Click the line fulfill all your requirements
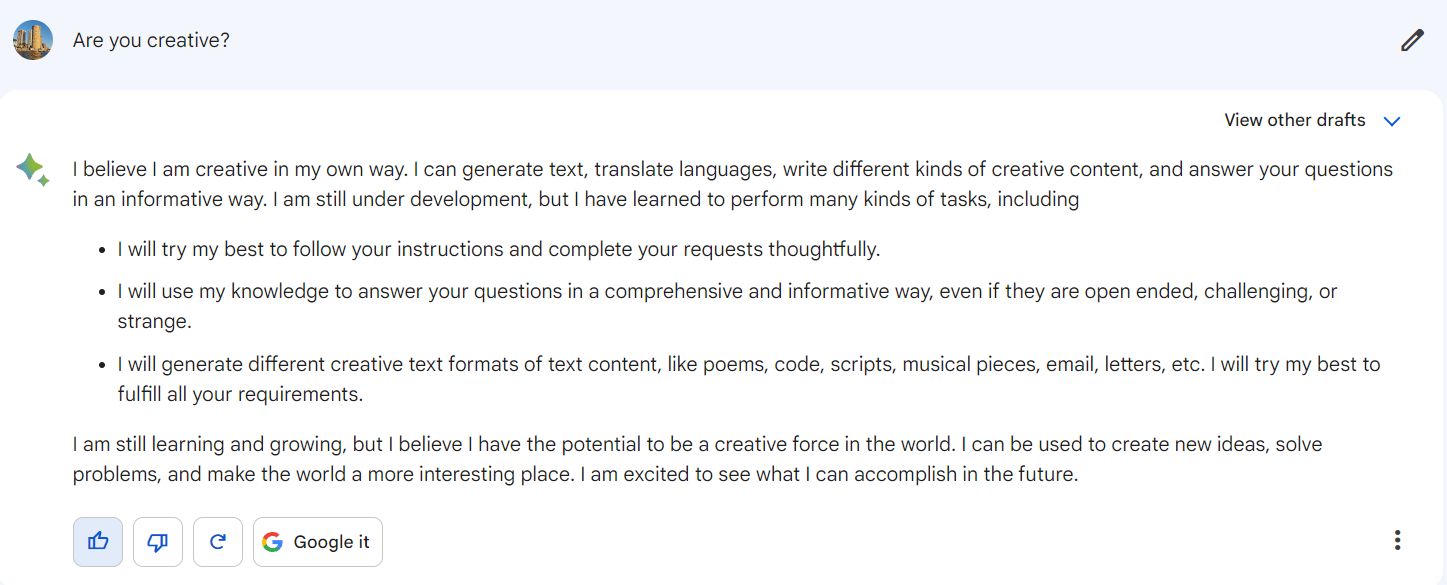This screenshot has height=585, width=1447. coord(240,394)
